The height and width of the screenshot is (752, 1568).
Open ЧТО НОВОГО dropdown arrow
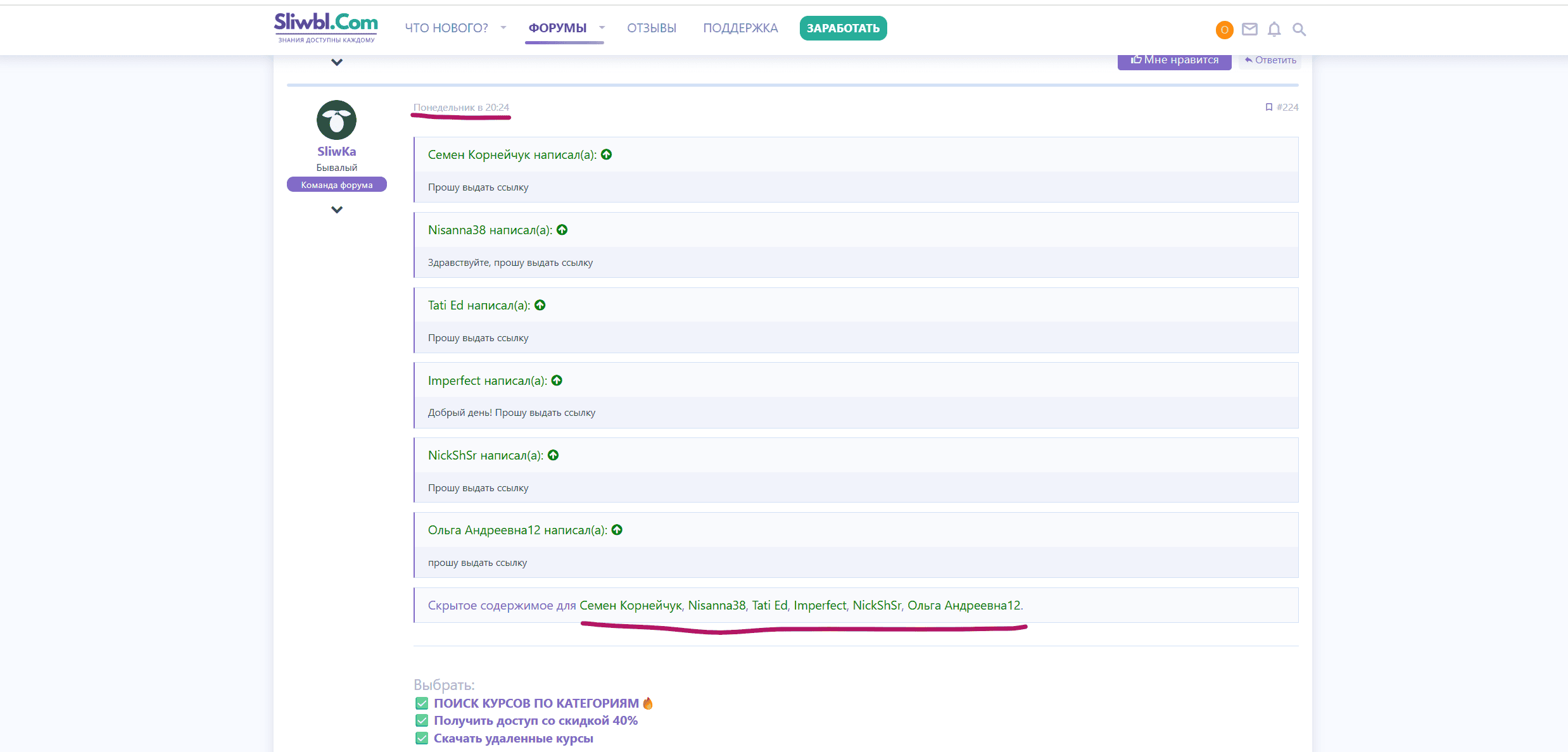pyautogui.click(x=503, y=28)
